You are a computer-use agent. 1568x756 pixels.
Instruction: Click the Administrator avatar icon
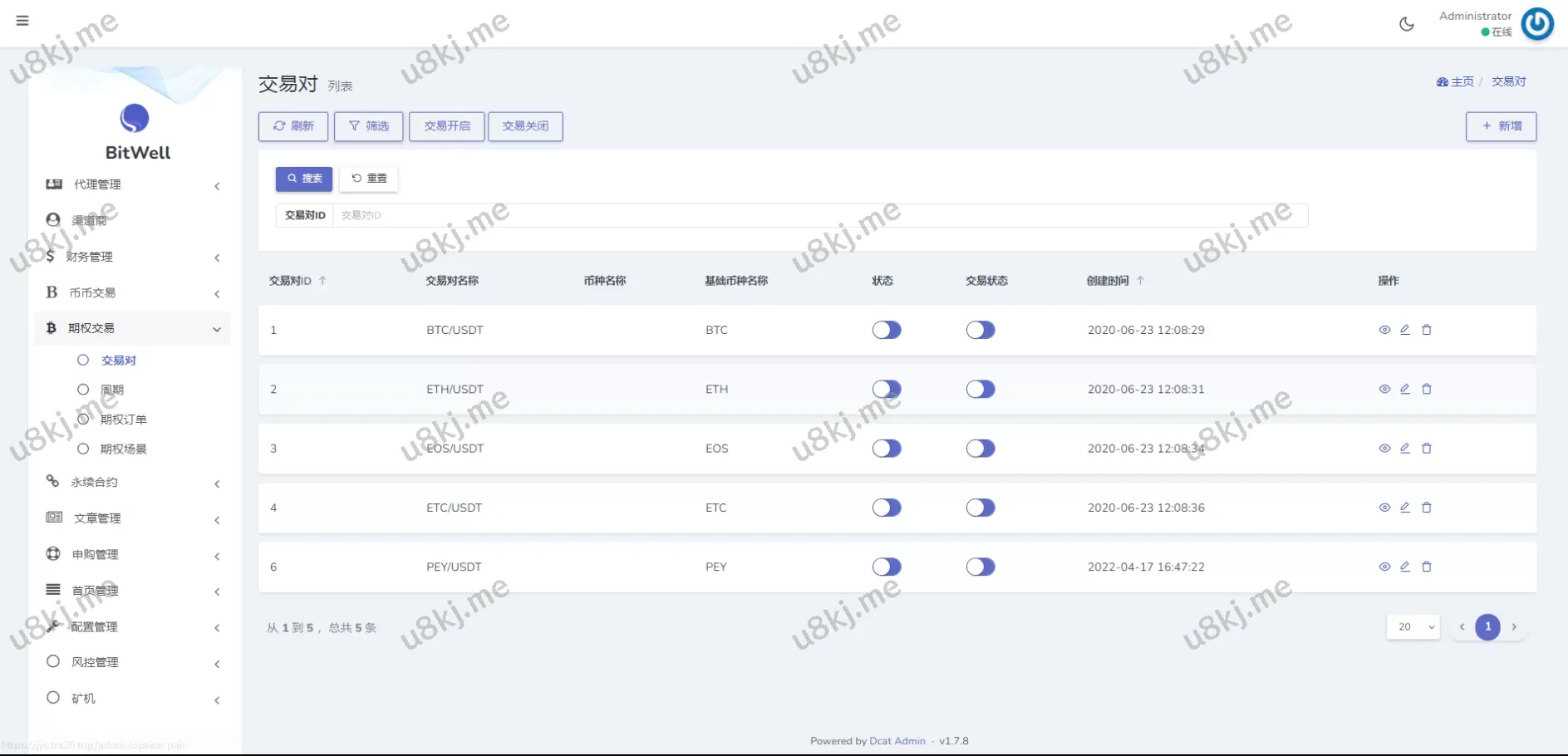(1536, 24)
